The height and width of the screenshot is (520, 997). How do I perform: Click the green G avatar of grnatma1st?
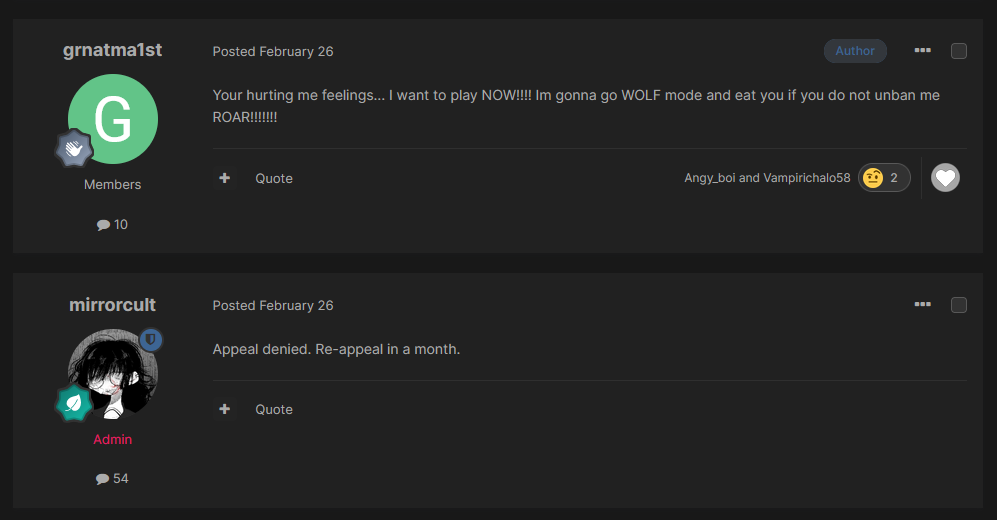(113, 119)
